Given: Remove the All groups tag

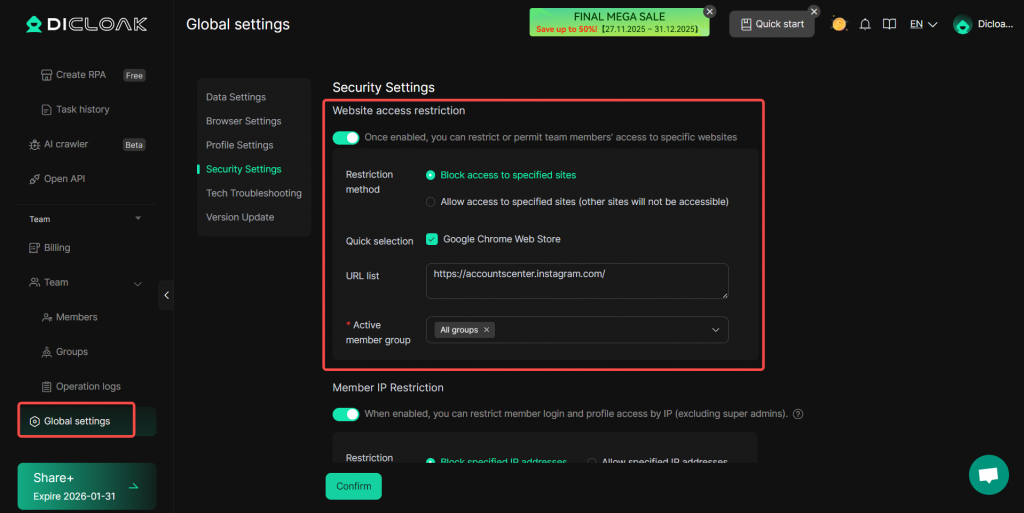Looking at the screenshot, I should click(x=487, y=330).
